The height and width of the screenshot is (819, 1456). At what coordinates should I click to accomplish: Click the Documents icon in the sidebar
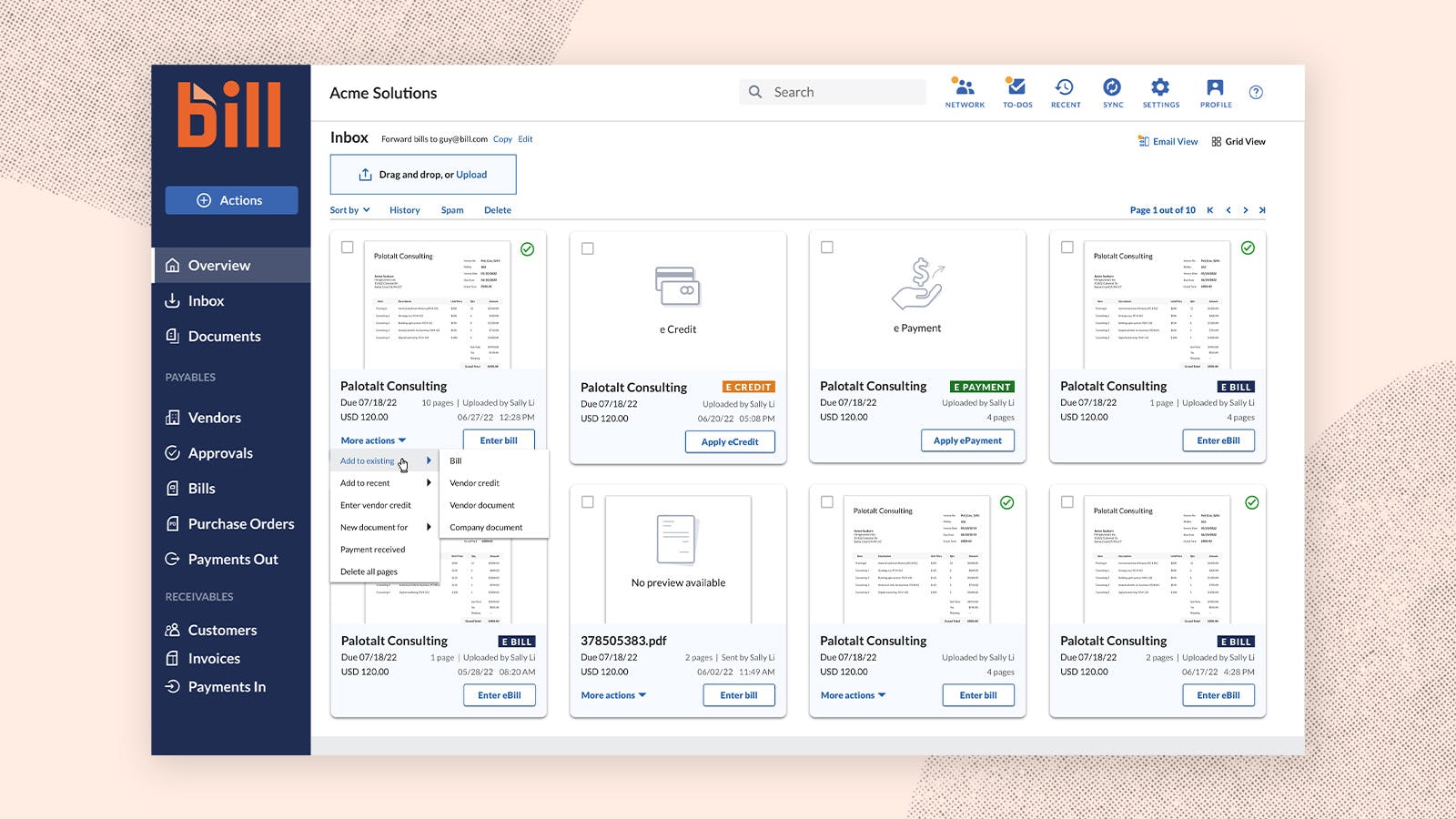tap(172, 336)
